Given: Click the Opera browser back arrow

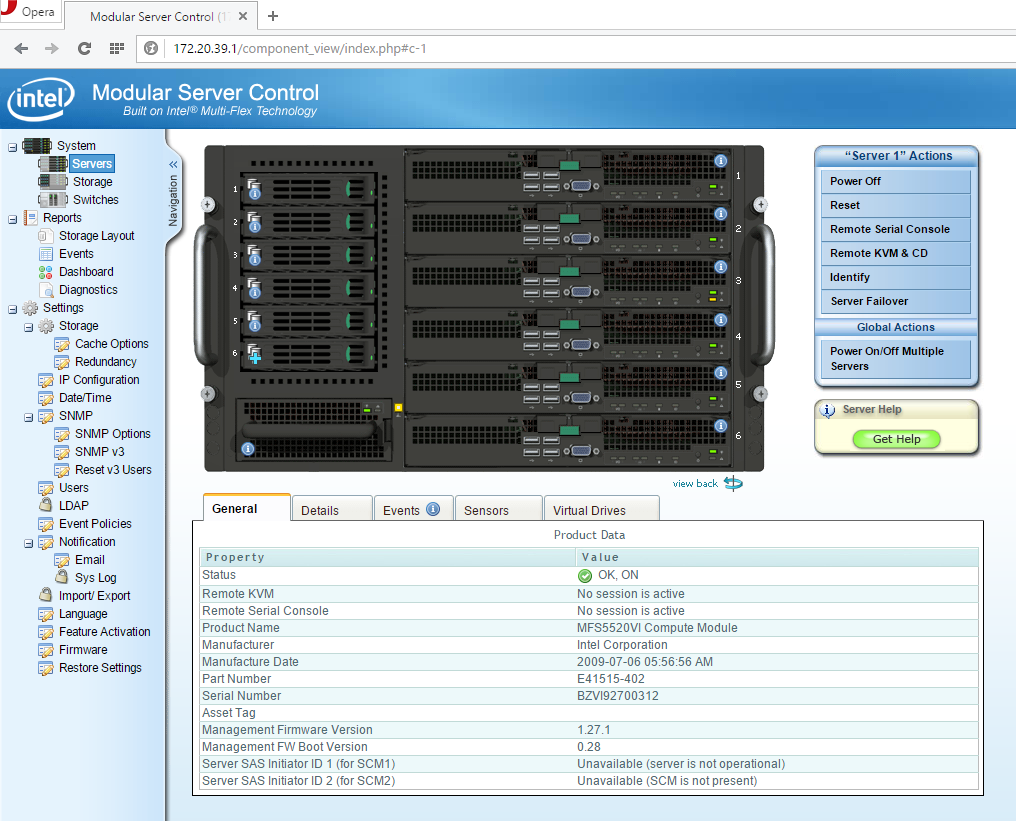Looking at the screenshot, I should 21,49.
